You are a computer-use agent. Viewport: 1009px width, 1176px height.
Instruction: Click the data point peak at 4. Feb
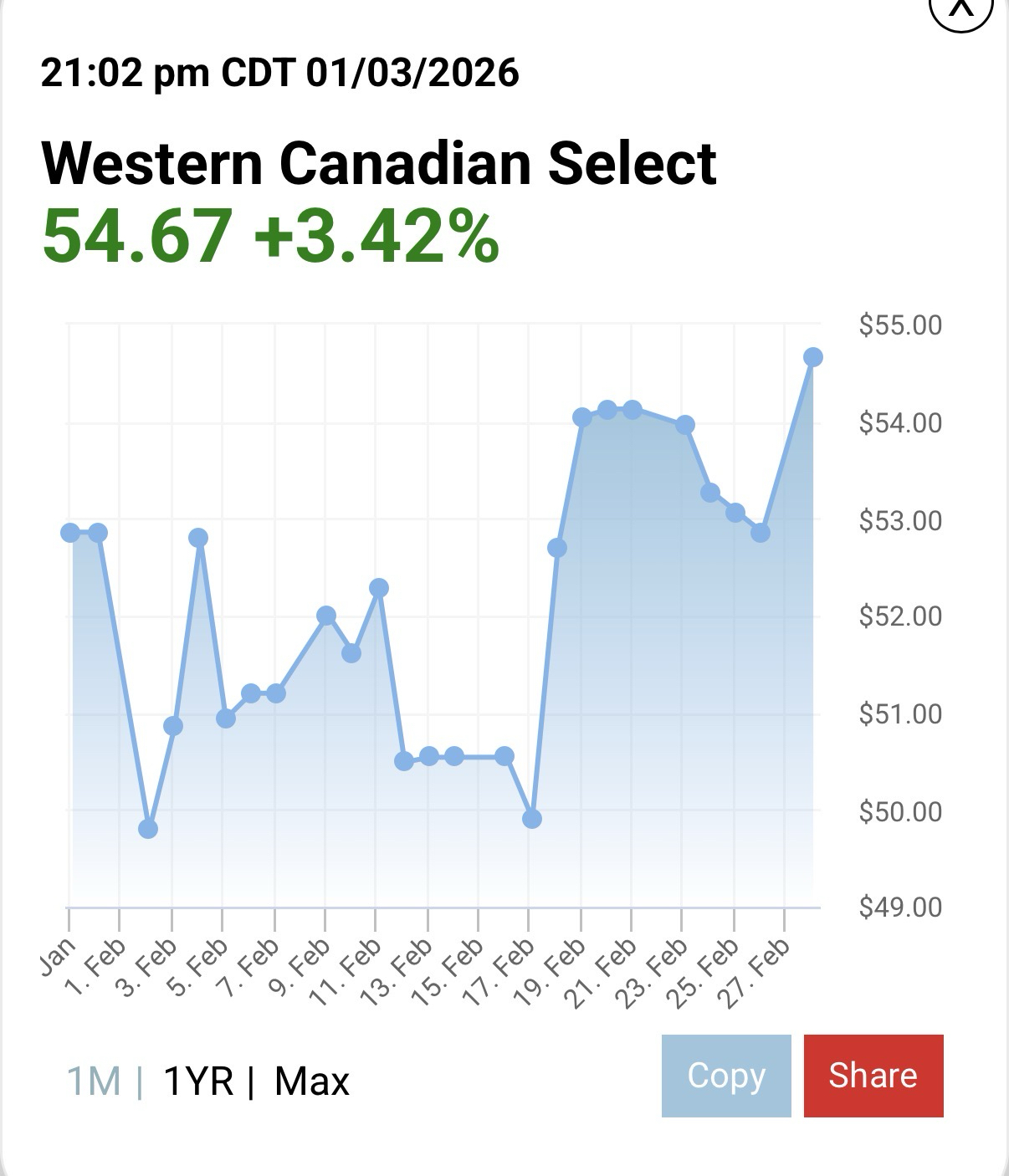198,538
